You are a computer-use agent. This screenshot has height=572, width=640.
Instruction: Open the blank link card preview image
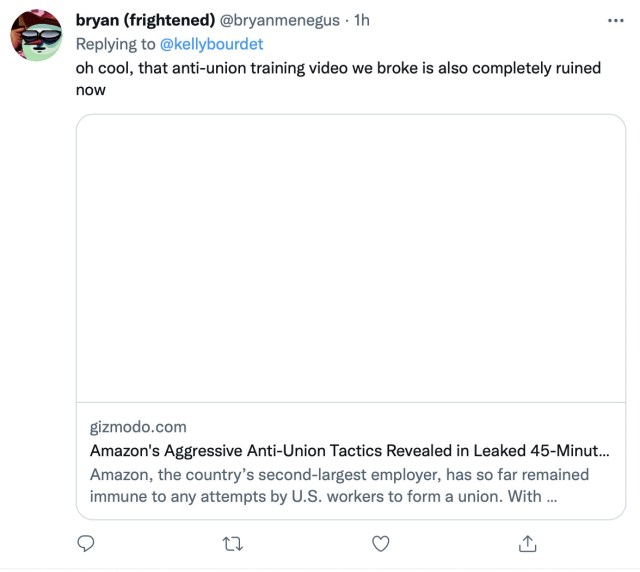(351, 258)
